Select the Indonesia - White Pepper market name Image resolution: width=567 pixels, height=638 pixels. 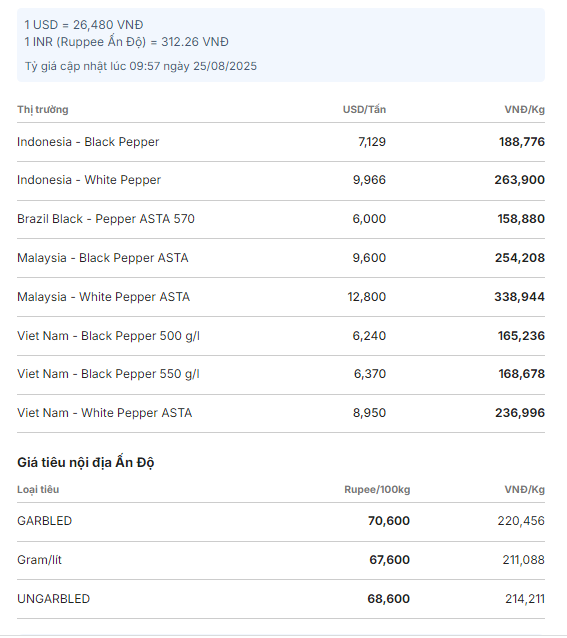(89, 180)
